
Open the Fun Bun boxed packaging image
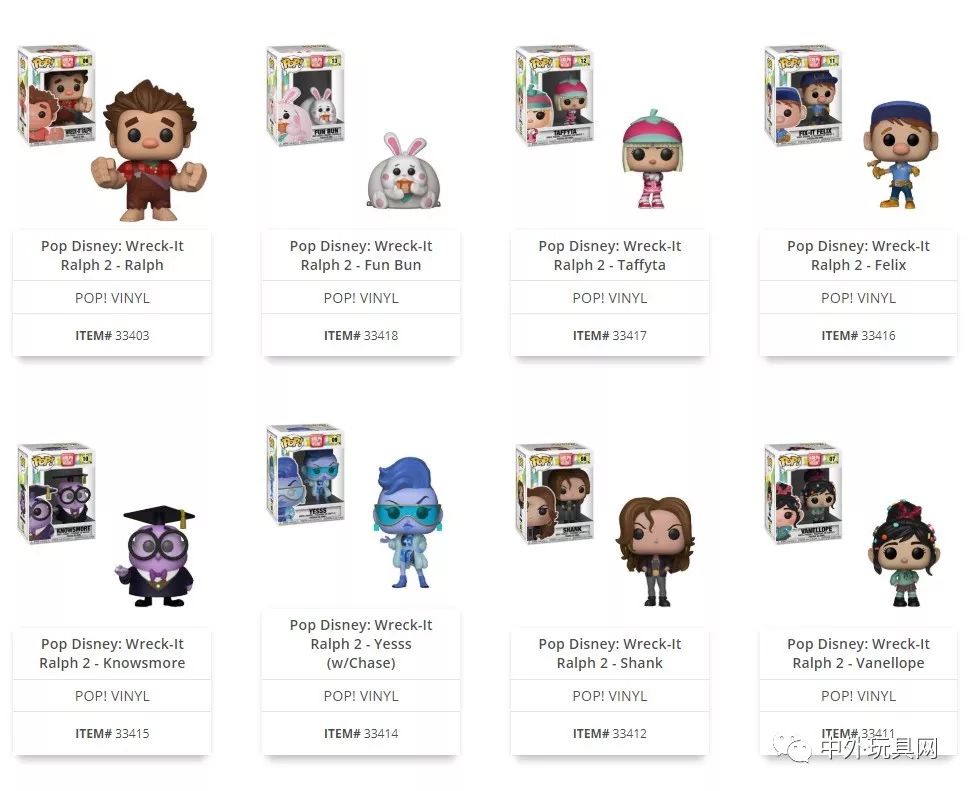tap(306, 95)
